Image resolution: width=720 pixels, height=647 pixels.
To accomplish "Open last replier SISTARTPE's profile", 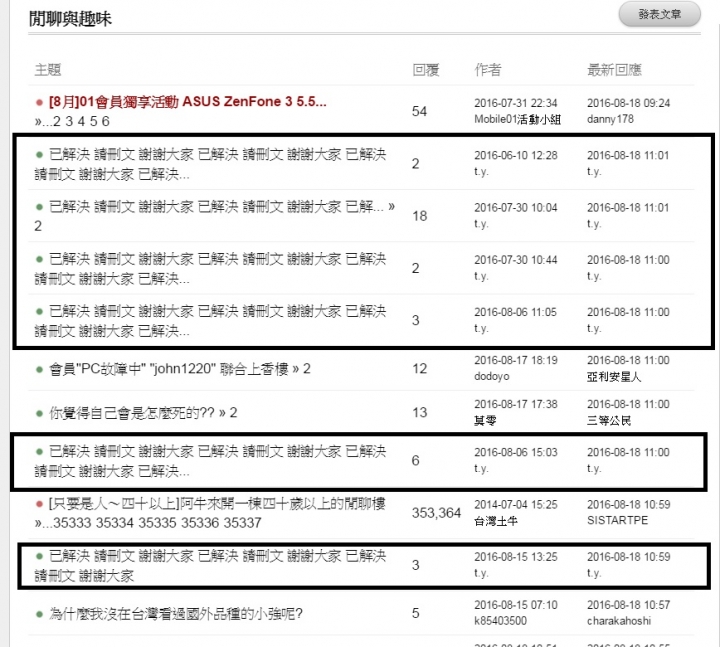I will (618, 520).
